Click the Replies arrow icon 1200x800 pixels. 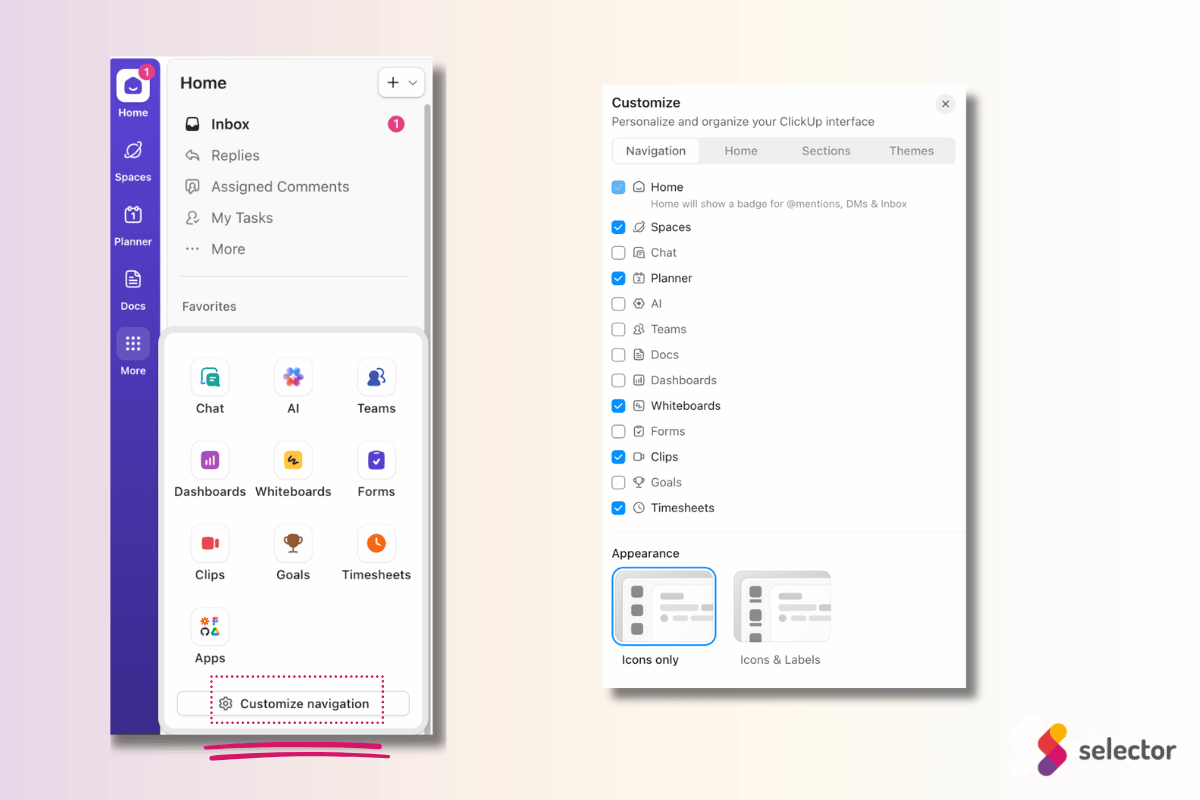tap(192, 155)
